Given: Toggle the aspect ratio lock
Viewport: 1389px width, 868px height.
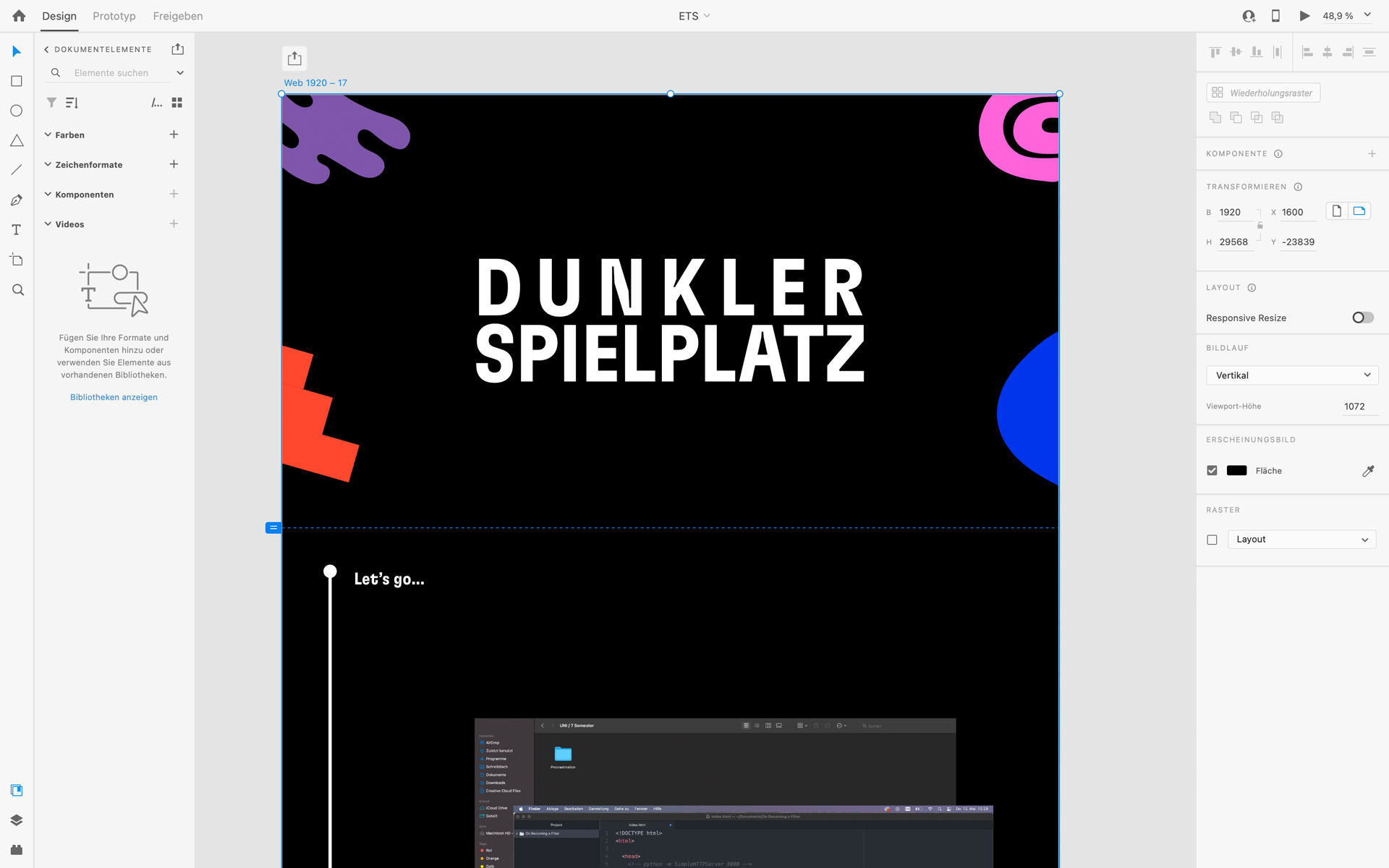Looking at the screenshot, I should (x=1260, y=226).
